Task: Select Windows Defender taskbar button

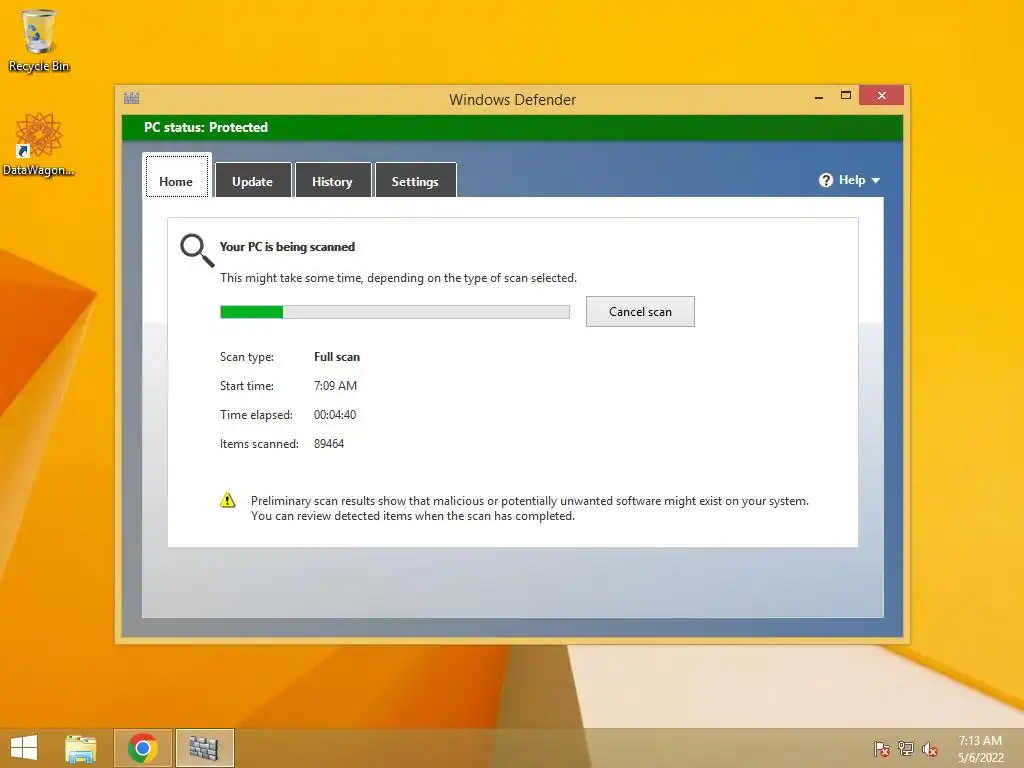Action: (x=204, y=748)
